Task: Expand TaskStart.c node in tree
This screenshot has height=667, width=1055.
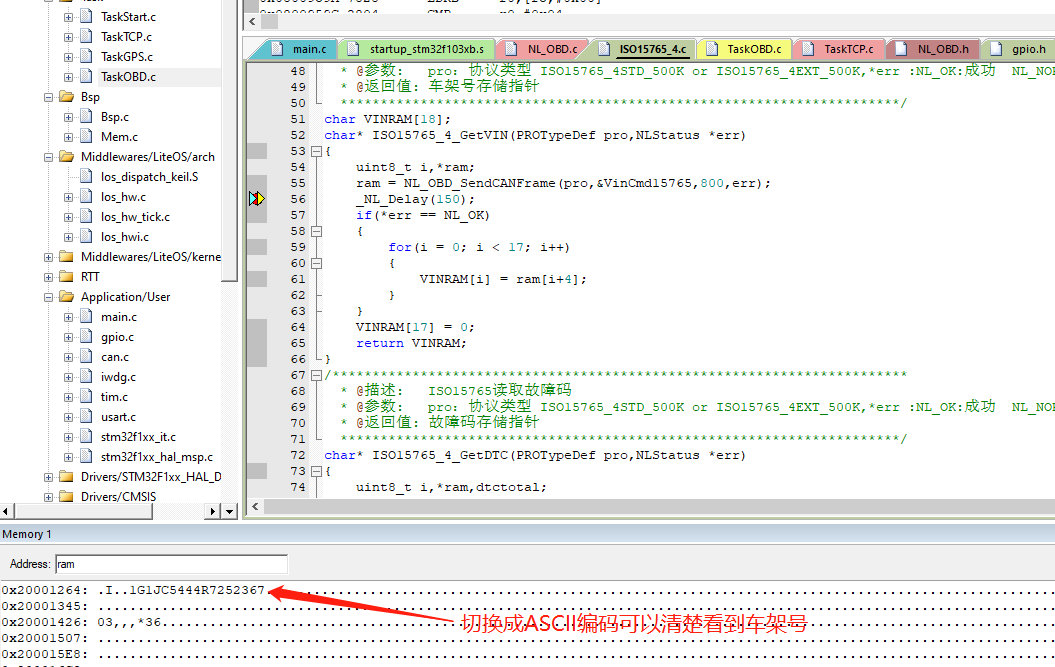Action: (69, 17)
